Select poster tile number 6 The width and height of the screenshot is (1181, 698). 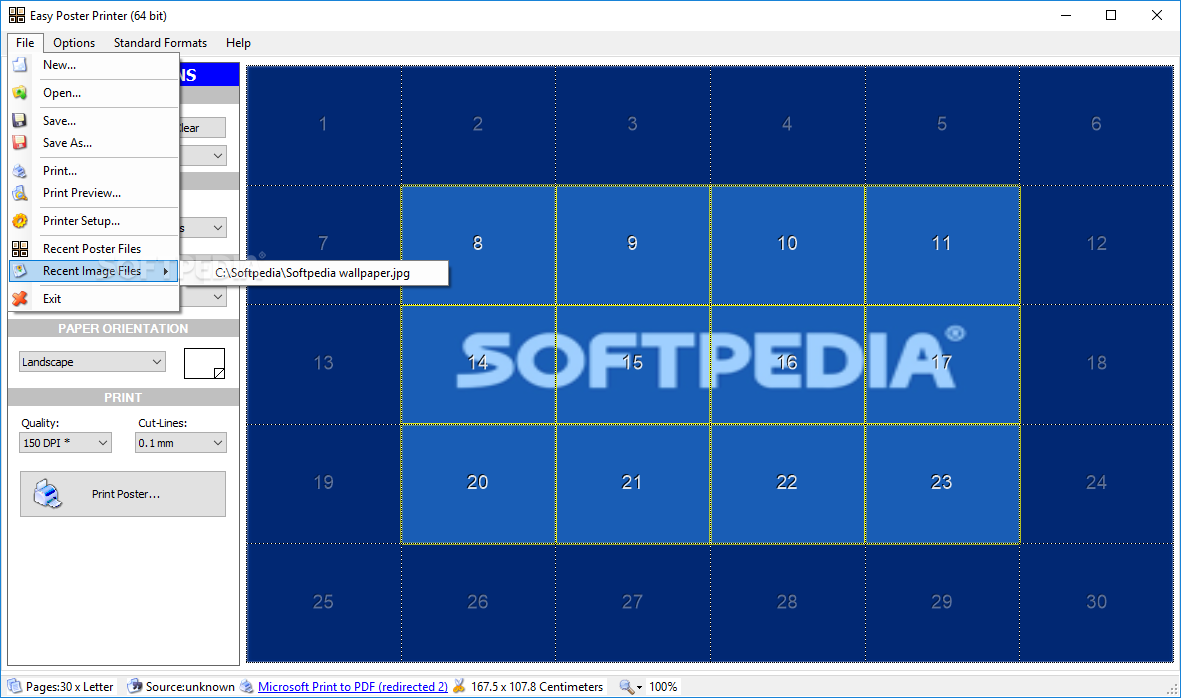click(1097, 125)
